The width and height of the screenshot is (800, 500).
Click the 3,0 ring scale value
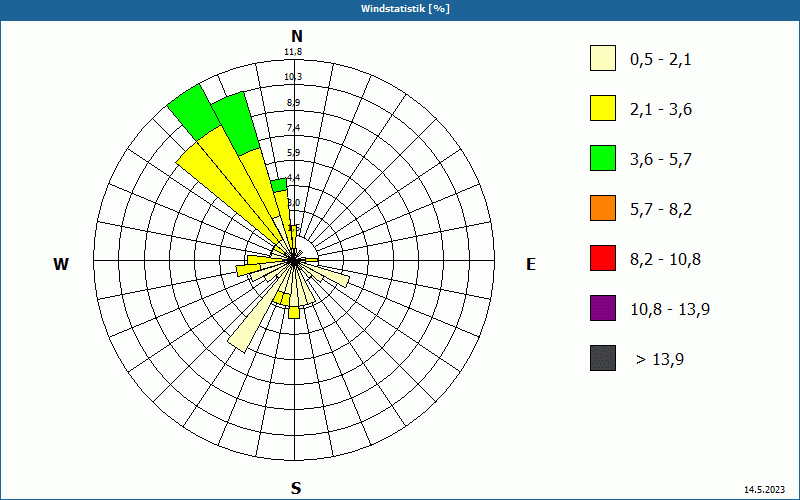coord(293,203)
